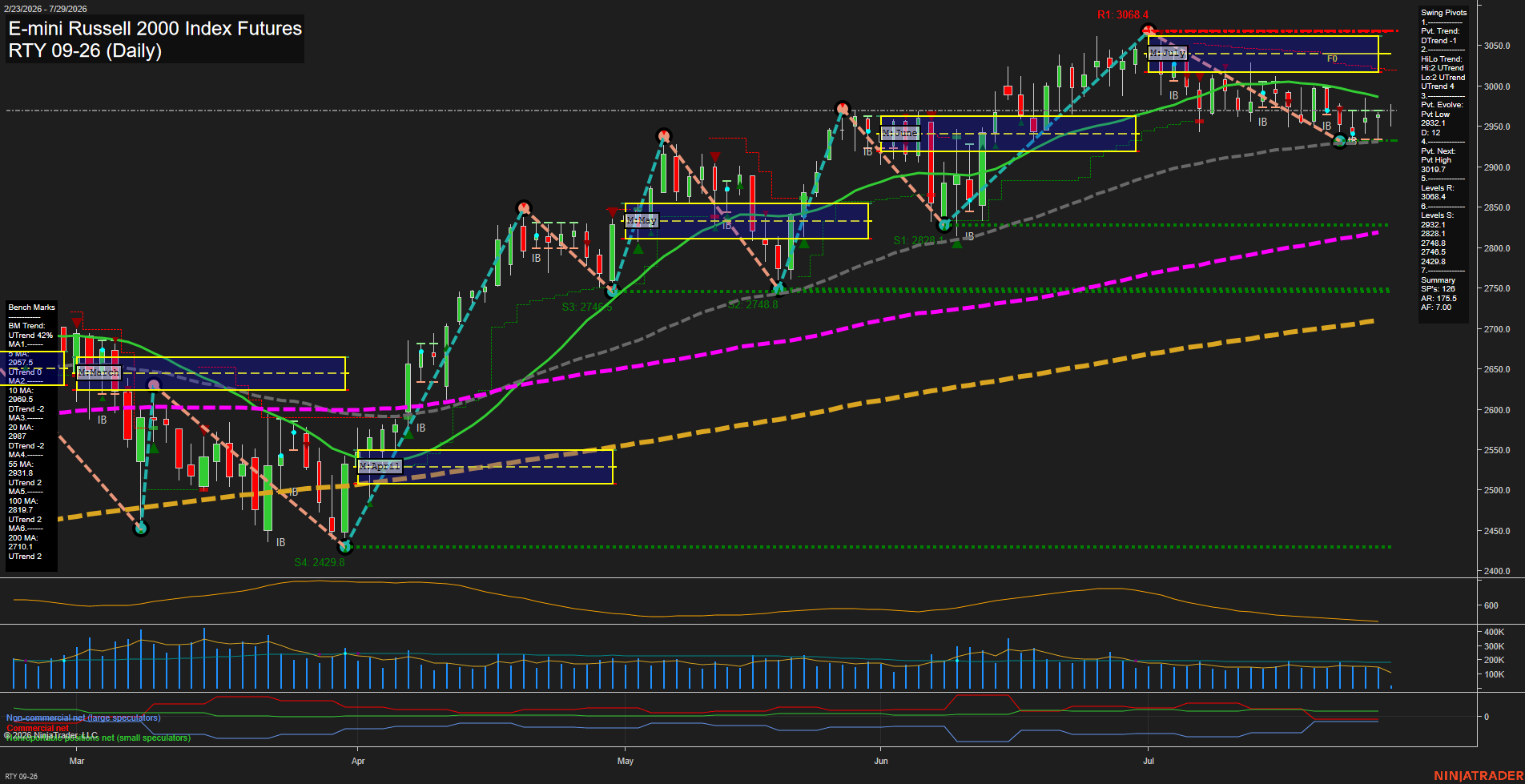The height and width of the screenshot is (784, 1525).
Task: Click the S1: 2828.1 support level label
Action: (x=914, y=240)
